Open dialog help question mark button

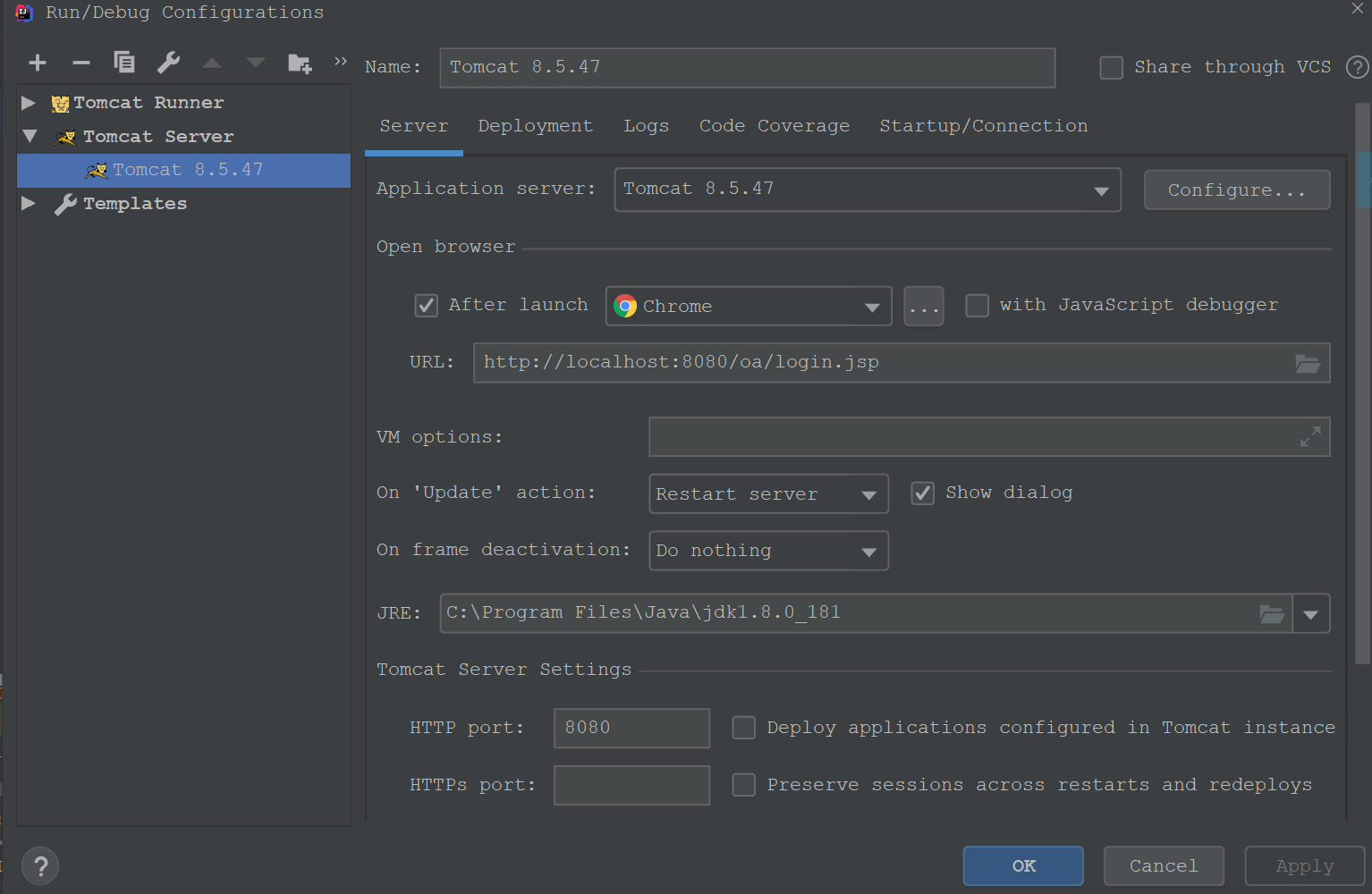pos(40,865)
